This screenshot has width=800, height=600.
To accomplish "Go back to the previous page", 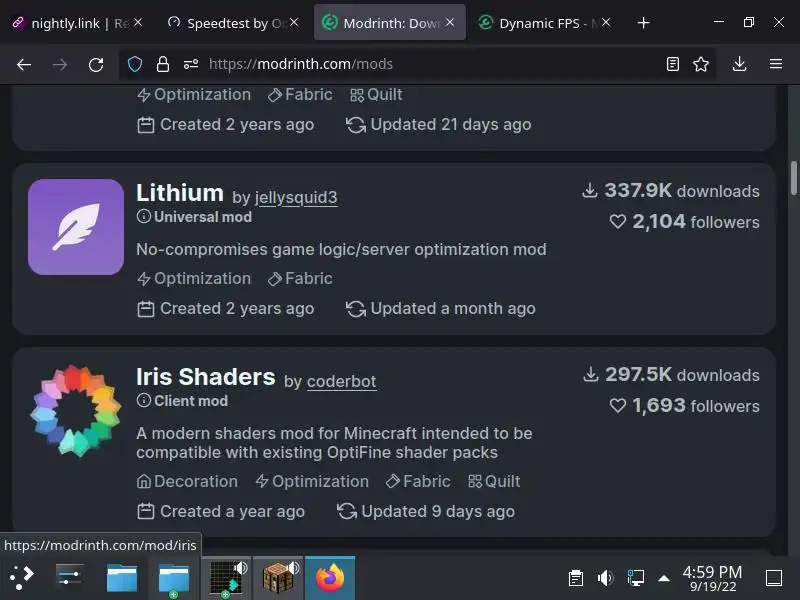I will [24, 64].
